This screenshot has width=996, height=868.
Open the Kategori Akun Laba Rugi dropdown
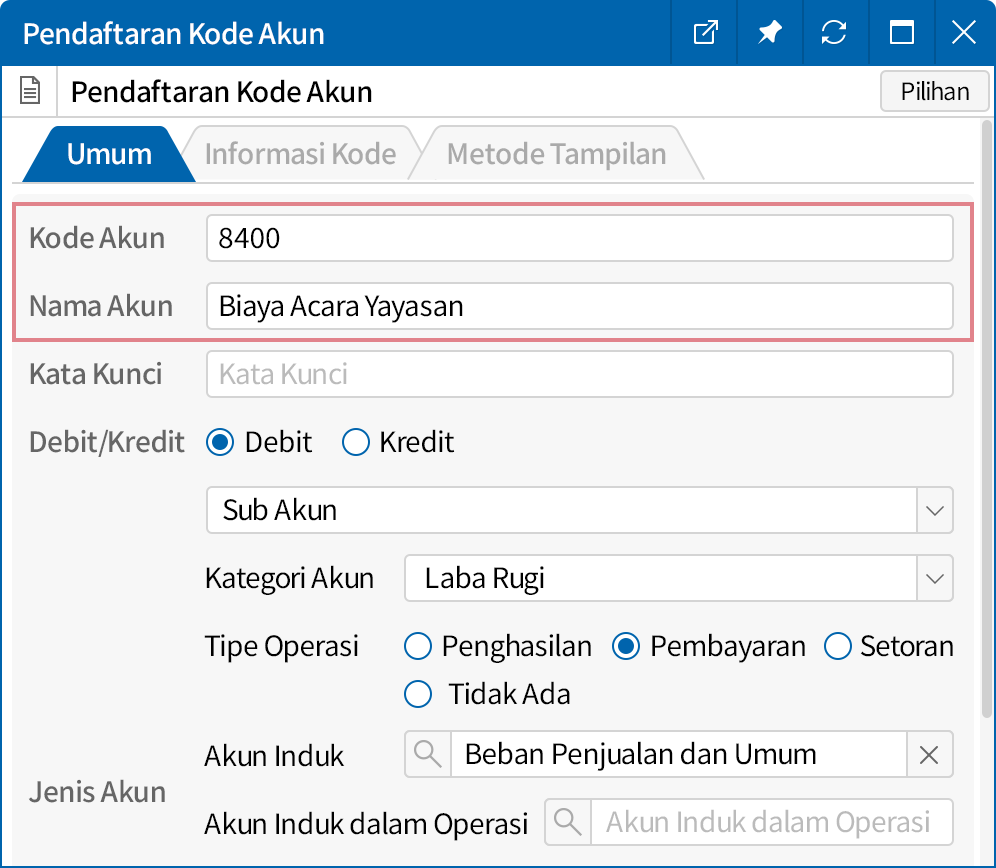click(934, 579)
